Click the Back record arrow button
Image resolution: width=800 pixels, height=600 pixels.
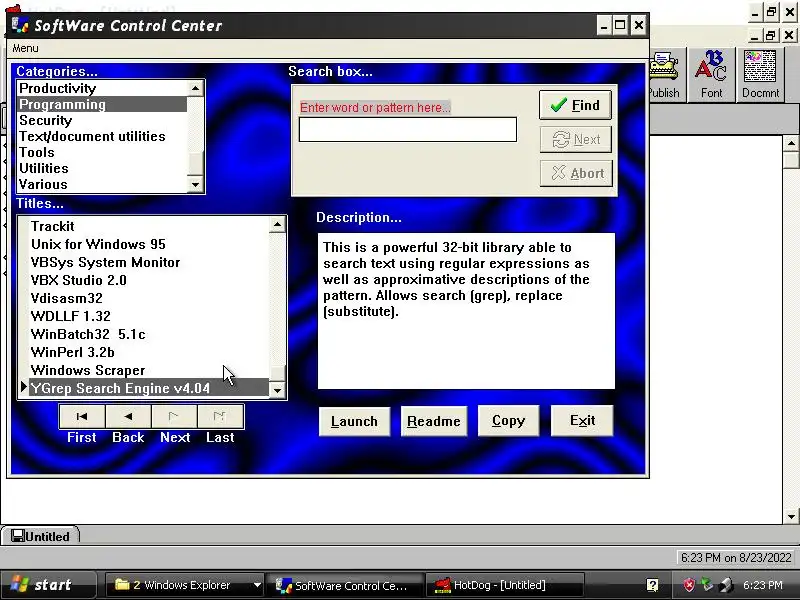click(x=128, y=416)
